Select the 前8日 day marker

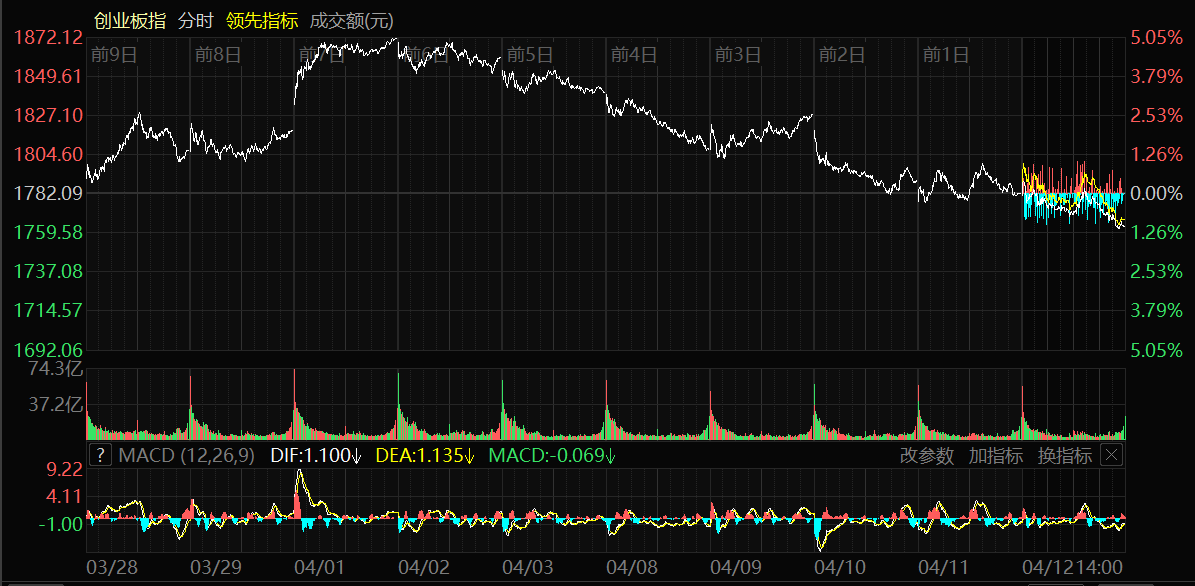tap(218, 54)
